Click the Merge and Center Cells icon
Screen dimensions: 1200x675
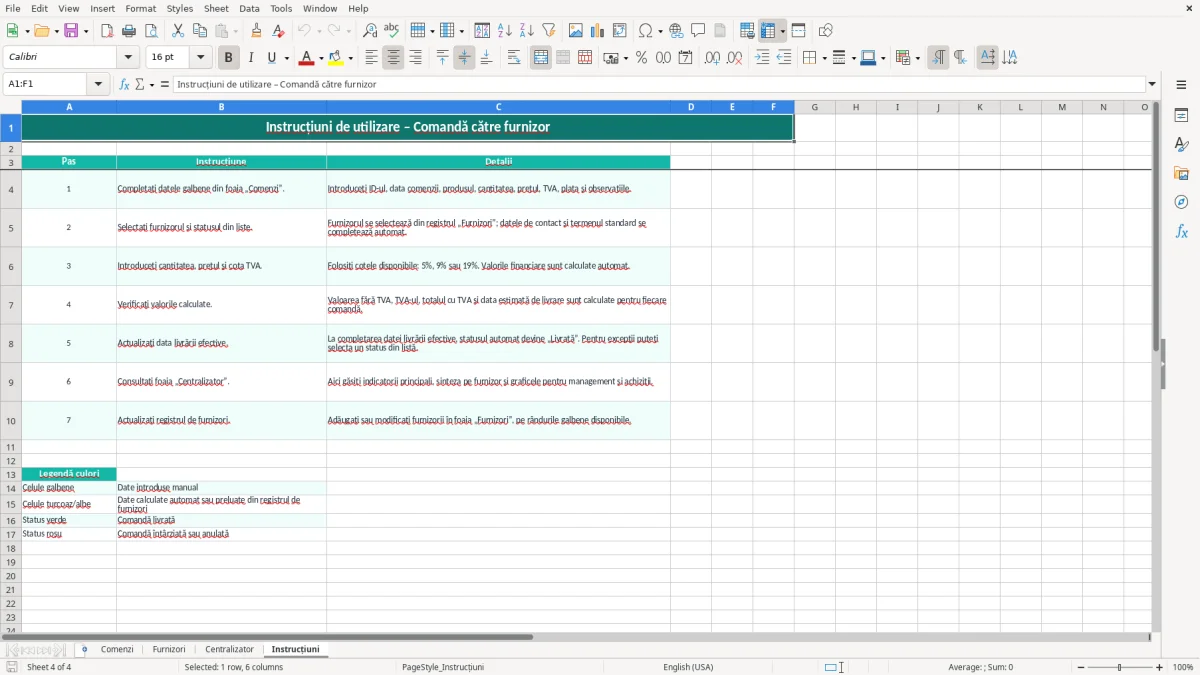coord(541,58)
